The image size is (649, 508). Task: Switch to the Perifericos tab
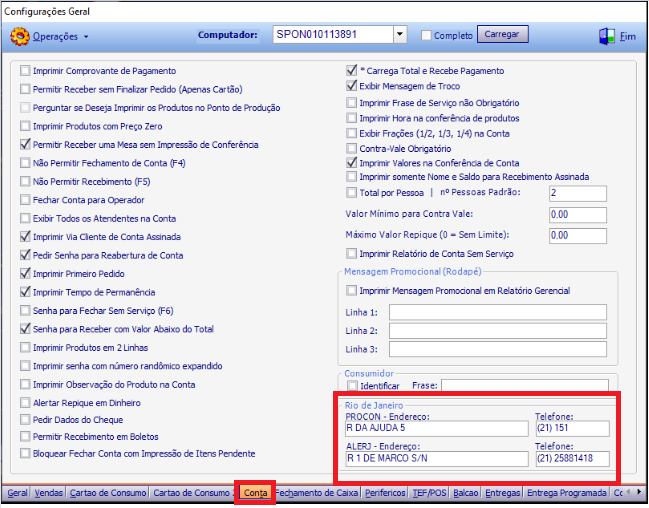pos(385,493)
